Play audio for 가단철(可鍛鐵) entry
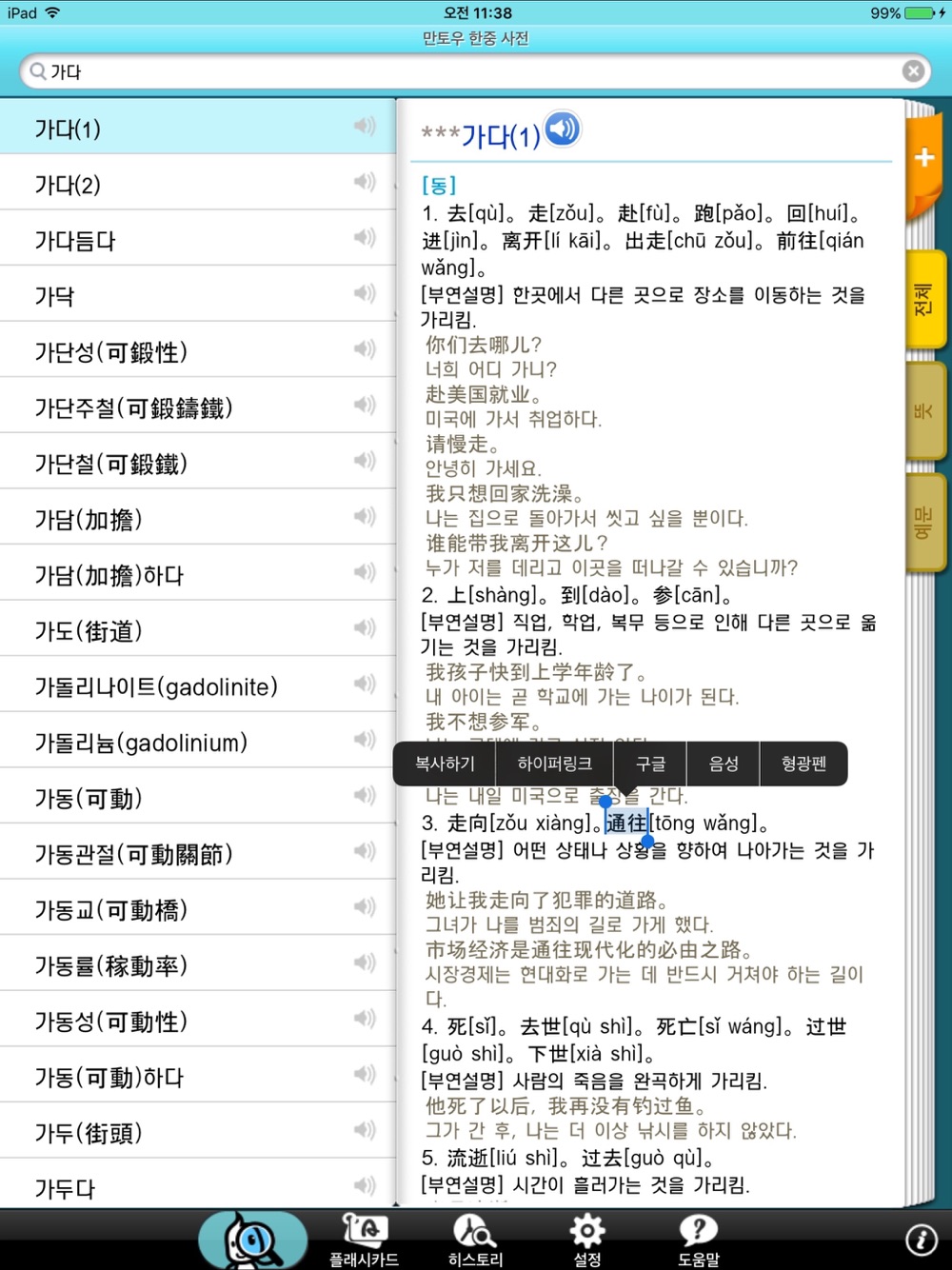Screen dimensions: 952x1270 [x=365, y=461]
